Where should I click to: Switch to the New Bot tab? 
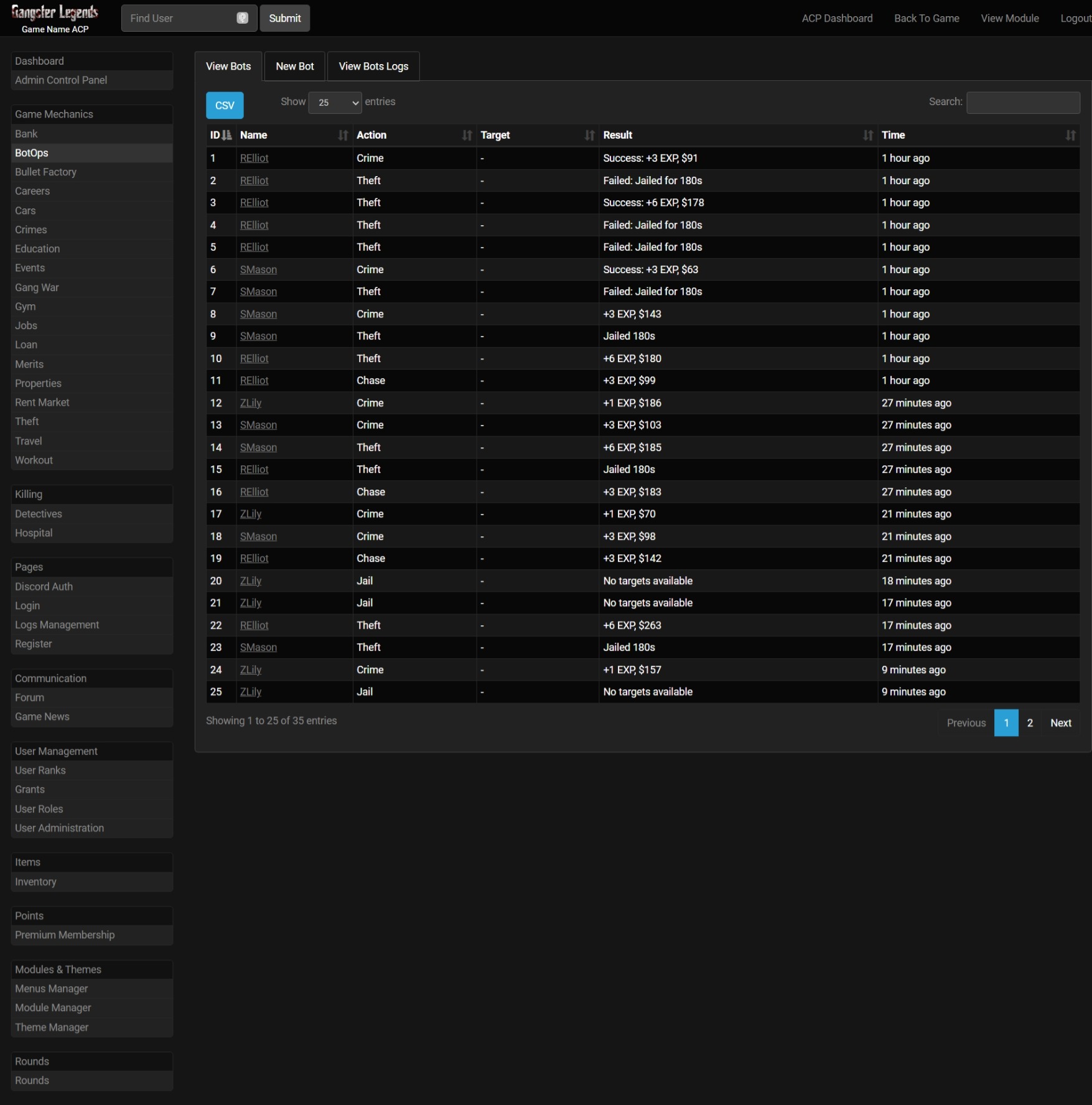pyautogui.click(x=294, y=67)
